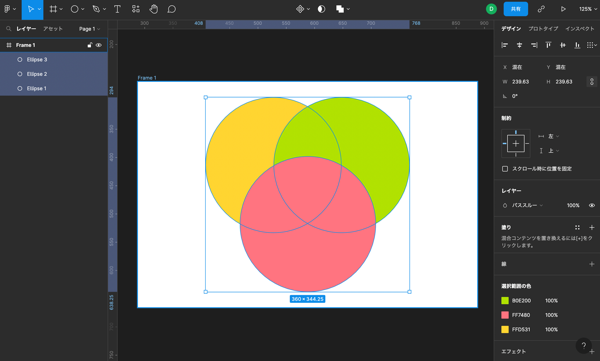600x361 pixels.
Task: Open distribute spacing options dropdown
Action: (592, 45)
